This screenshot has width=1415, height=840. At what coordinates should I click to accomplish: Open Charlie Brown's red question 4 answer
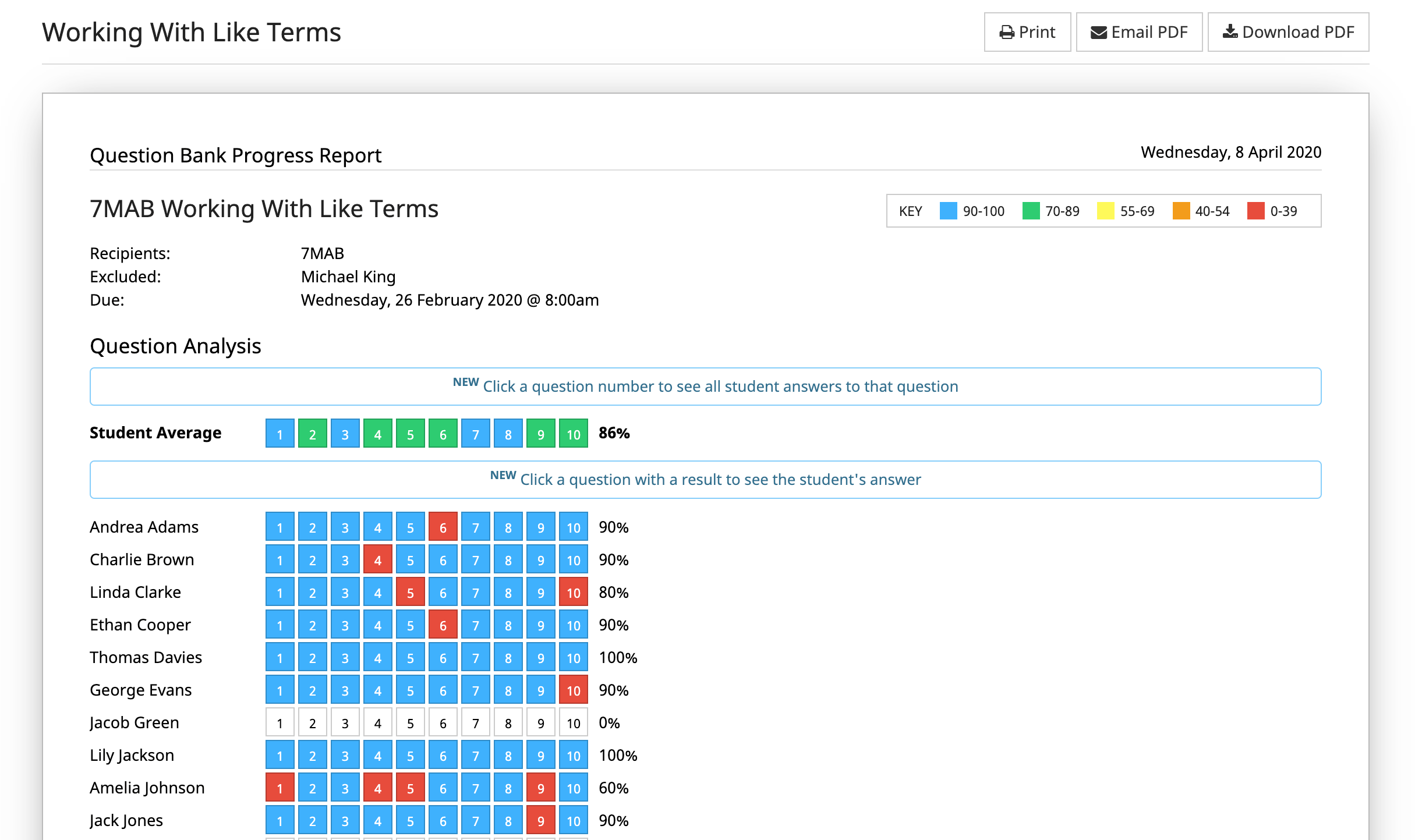[377, 559]
